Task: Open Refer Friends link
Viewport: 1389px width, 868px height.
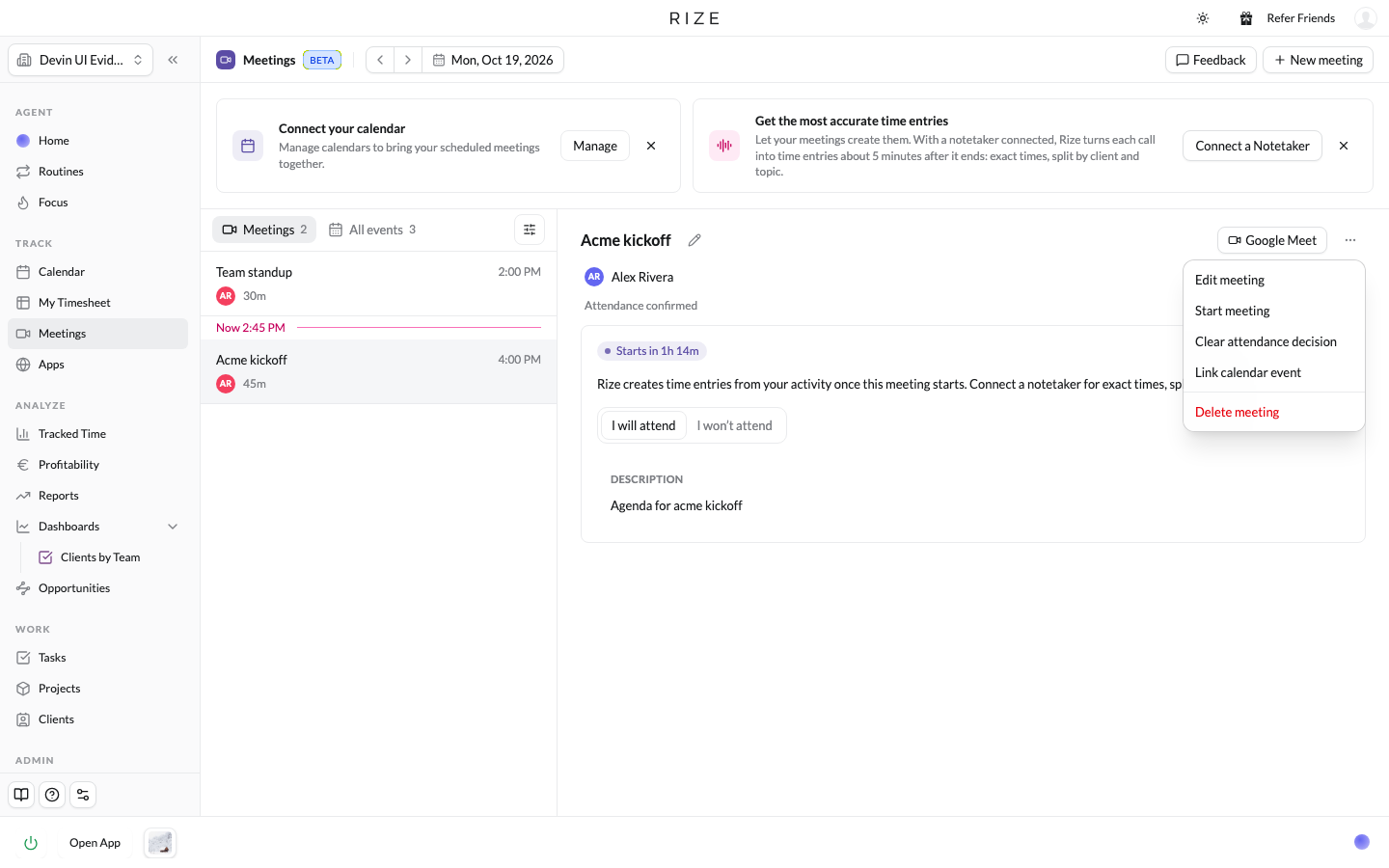Action: [1288, 18]
